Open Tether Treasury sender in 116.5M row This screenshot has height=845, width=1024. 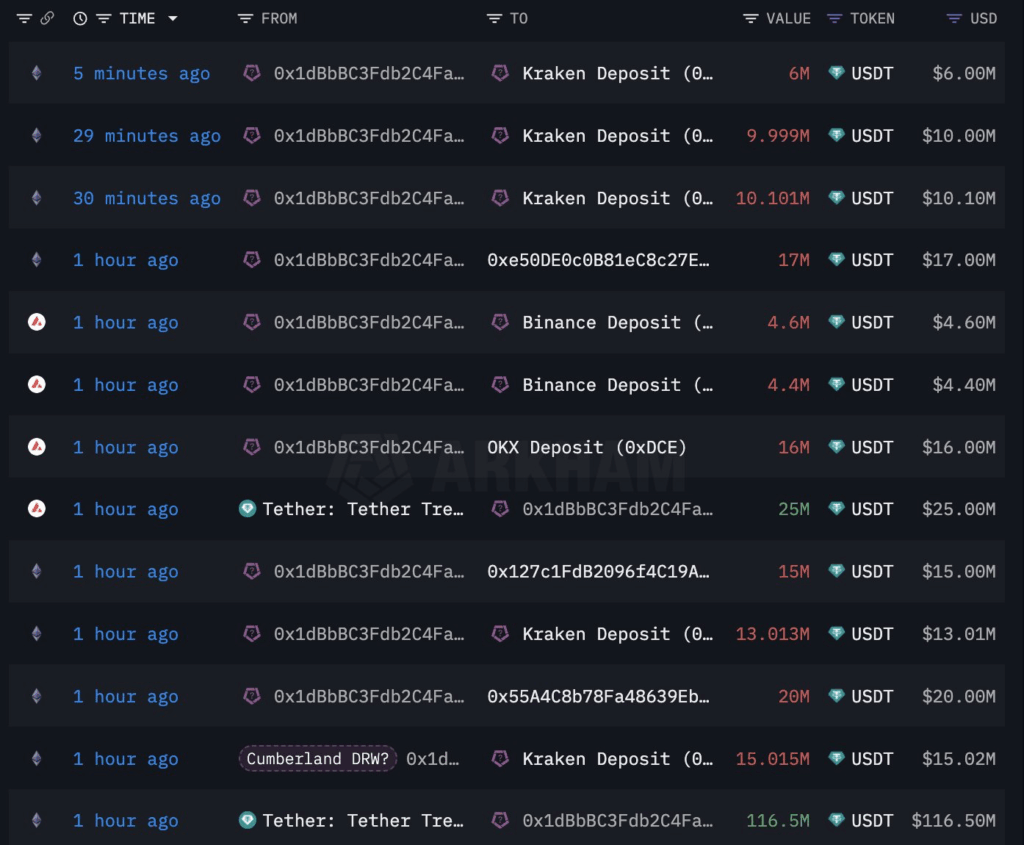coord(362,821)
